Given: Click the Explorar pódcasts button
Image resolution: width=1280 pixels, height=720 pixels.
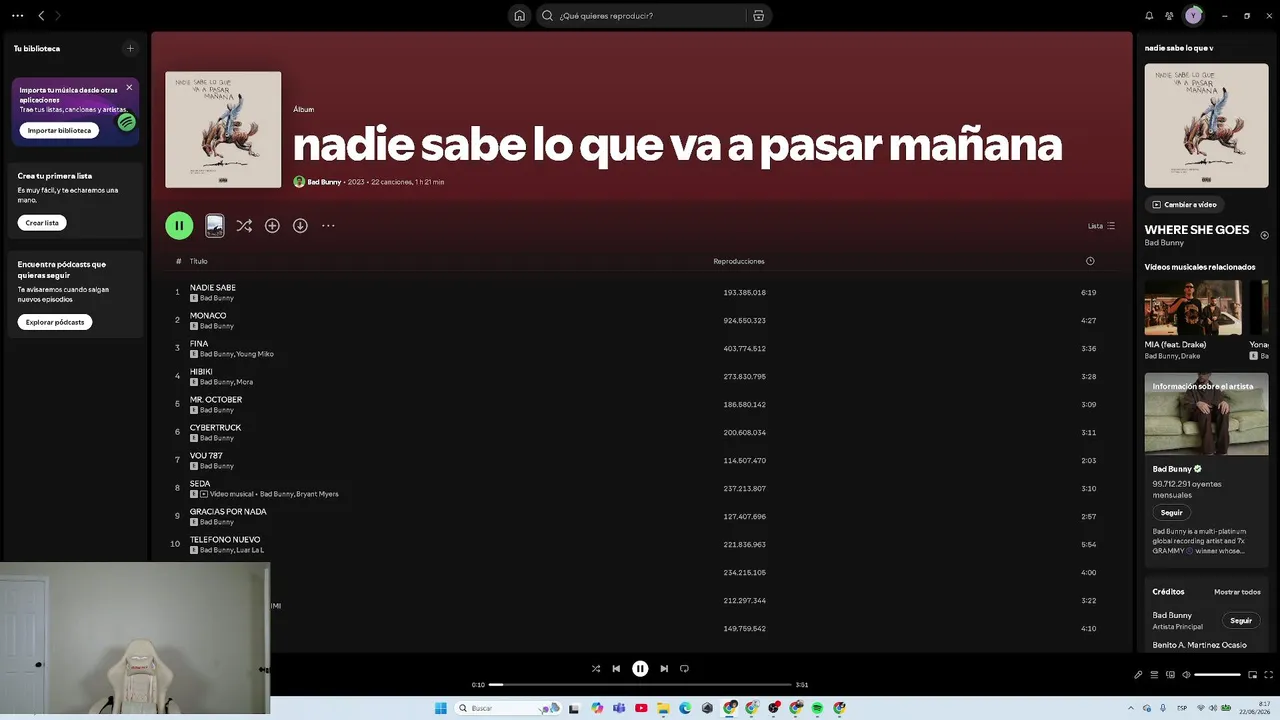Looking at the screenshot, I should point(55,322).
